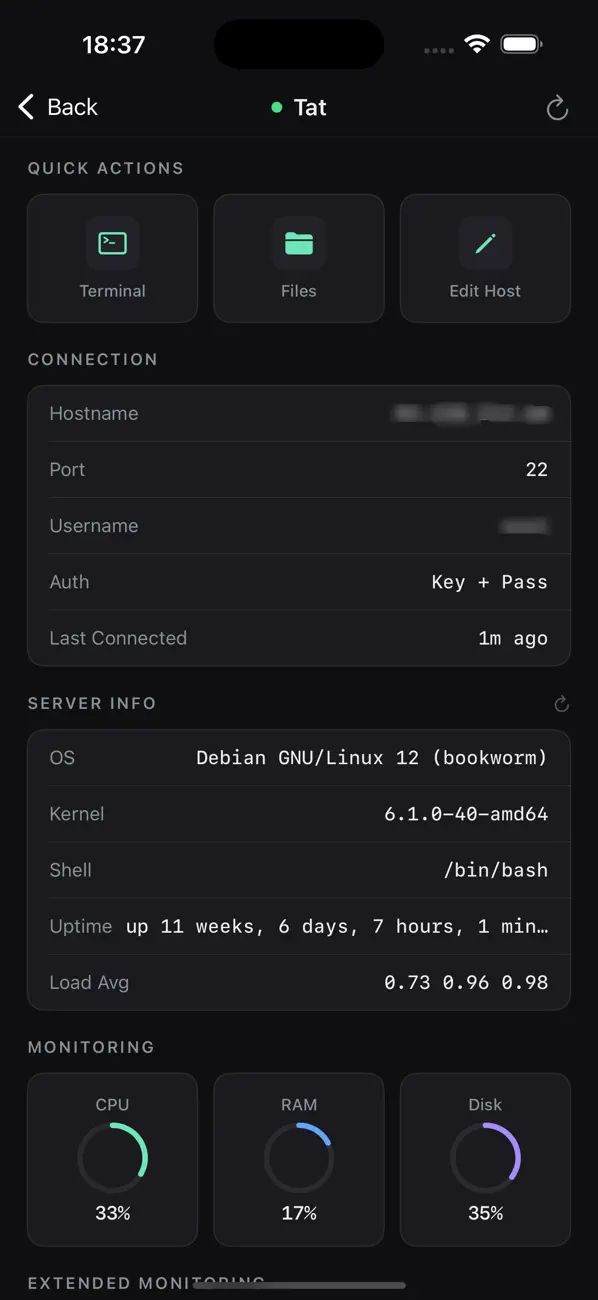Refresh the Server Info section
598x1300 pixels.
(x=561, y=703)
